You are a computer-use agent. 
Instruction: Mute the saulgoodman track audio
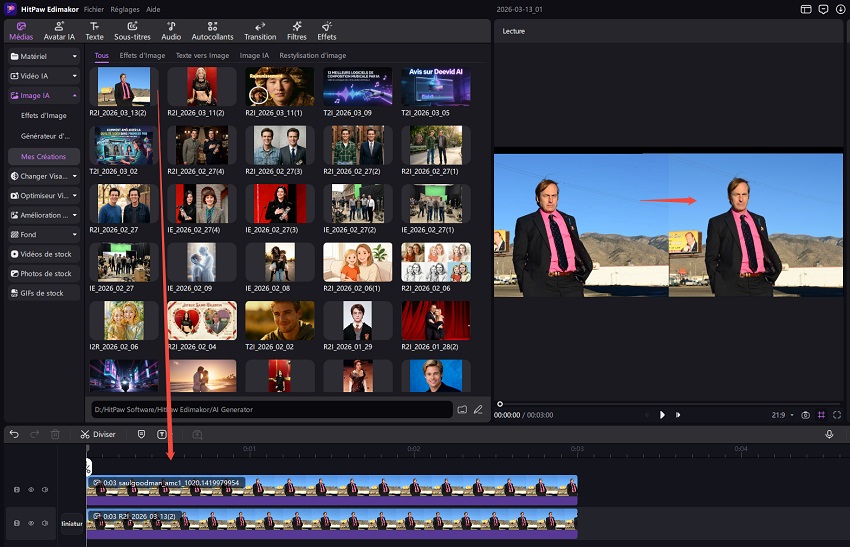(x=45, y=490)
